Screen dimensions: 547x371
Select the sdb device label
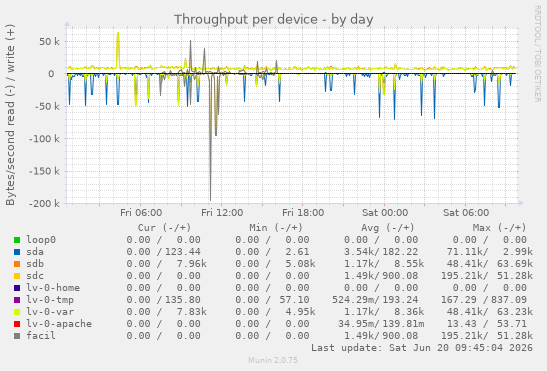[x=35, y=264]
